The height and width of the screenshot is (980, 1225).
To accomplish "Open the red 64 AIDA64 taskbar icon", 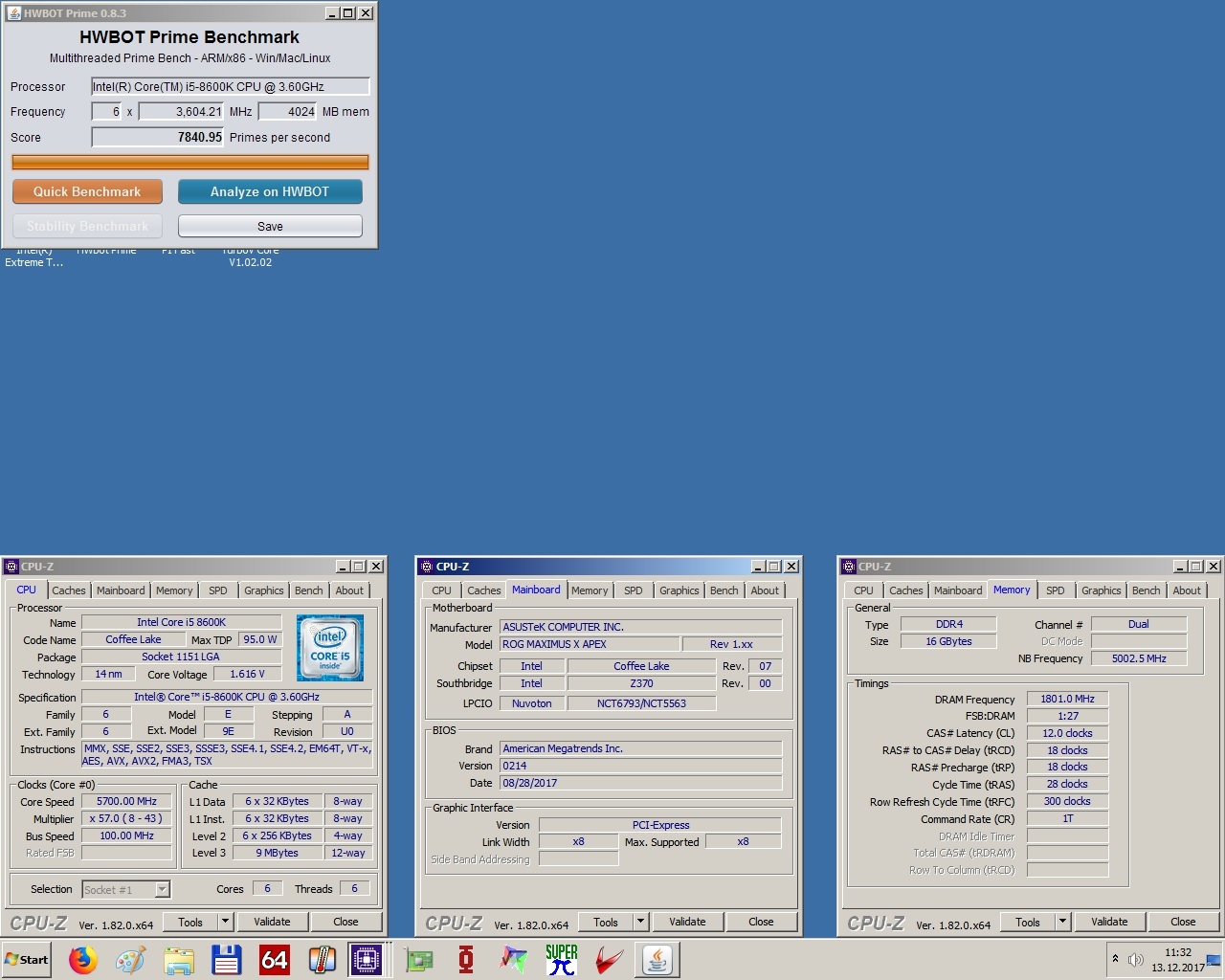I will click(274, 959).
